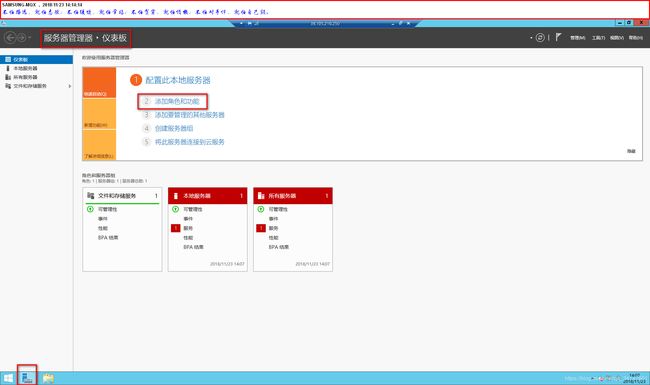Screen dimensions: 650x385
Task: Click 服务 in the 所有服务器 tile
Action: 274,228
